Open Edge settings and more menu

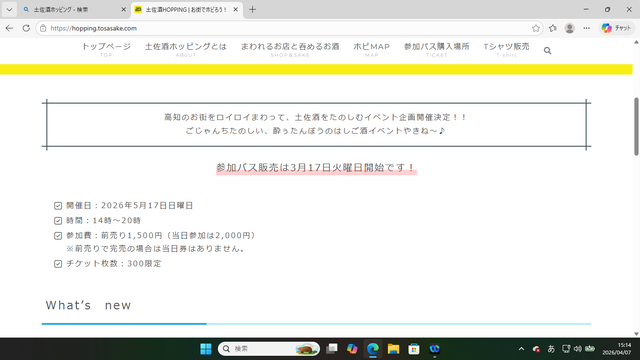(x=587, y=28)
